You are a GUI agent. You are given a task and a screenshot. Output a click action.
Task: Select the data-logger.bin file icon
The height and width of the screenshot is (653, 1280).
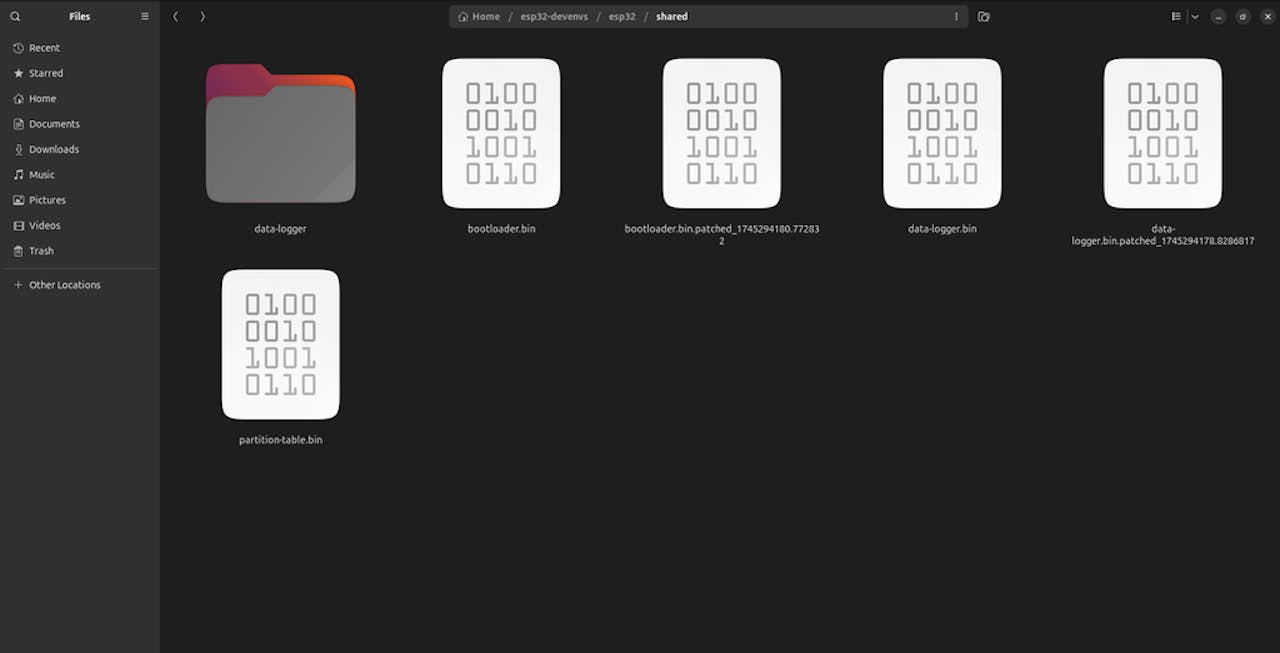click(942, 133)
